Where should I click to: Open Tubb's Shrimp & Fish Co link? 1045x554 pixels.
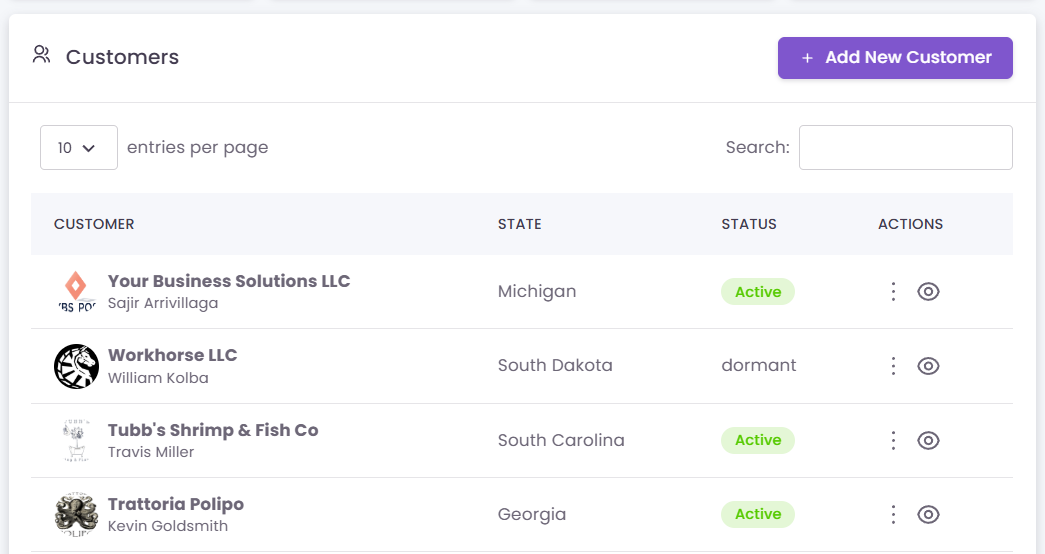pos(213,430)
